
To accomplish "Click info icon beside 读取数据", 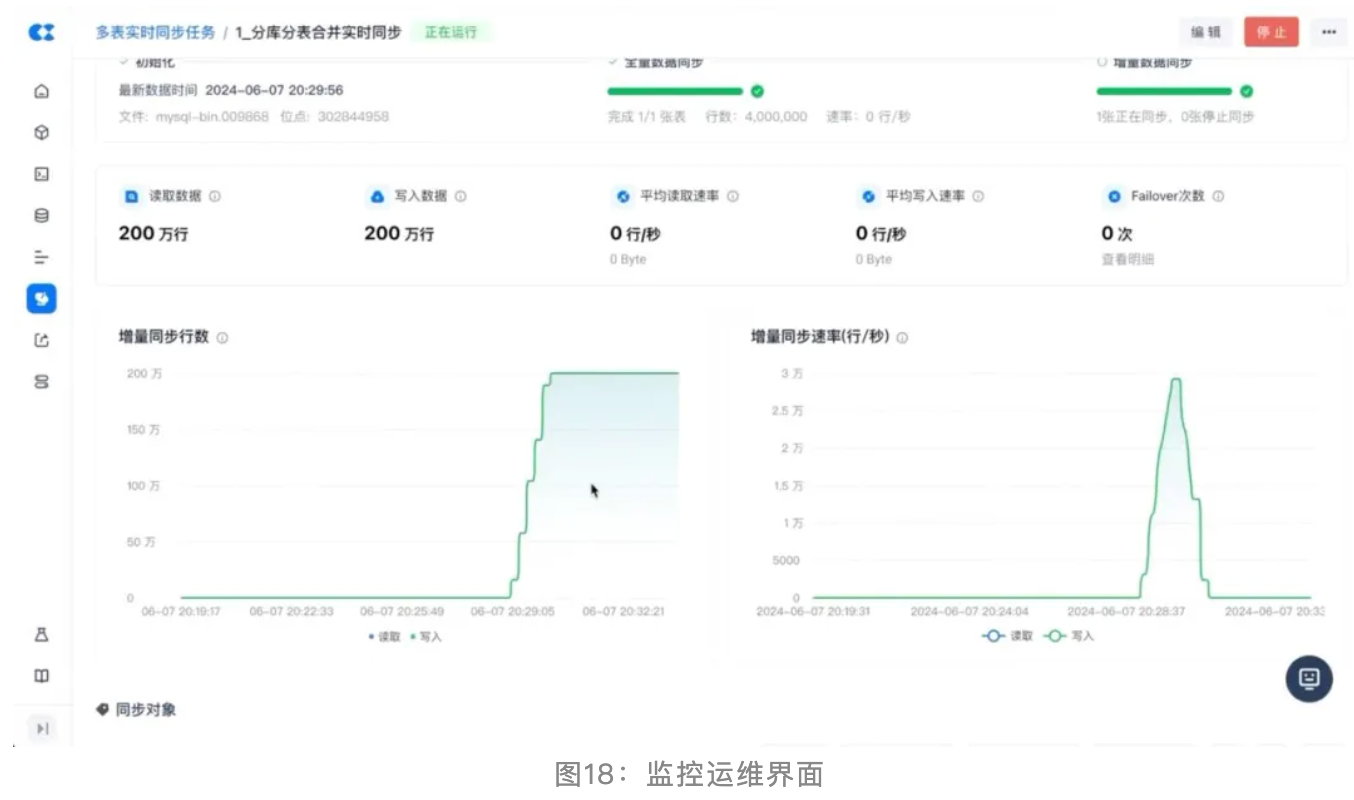I will point(215,197).
